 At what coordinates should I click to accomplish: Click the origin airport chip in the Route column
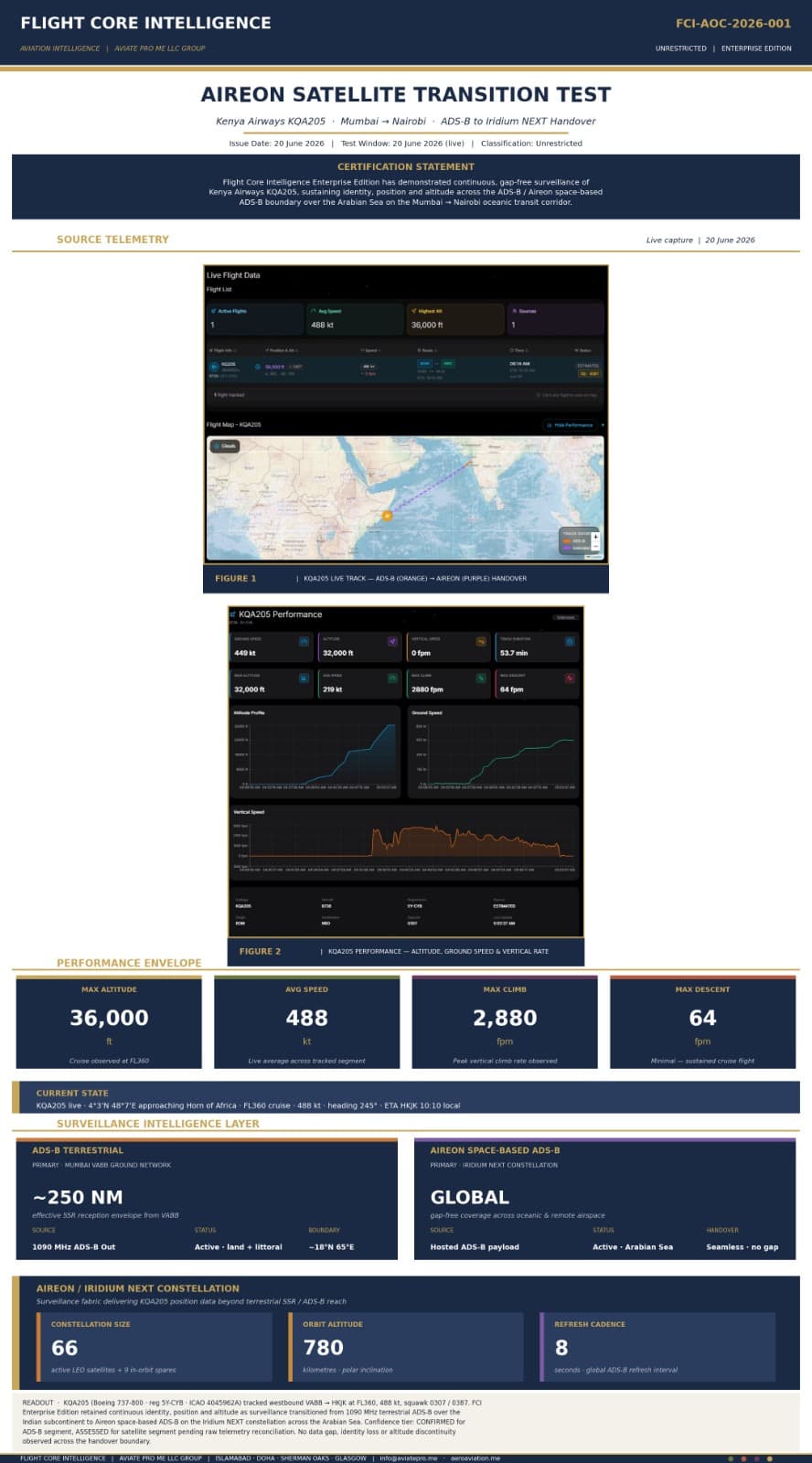[425, 364]
